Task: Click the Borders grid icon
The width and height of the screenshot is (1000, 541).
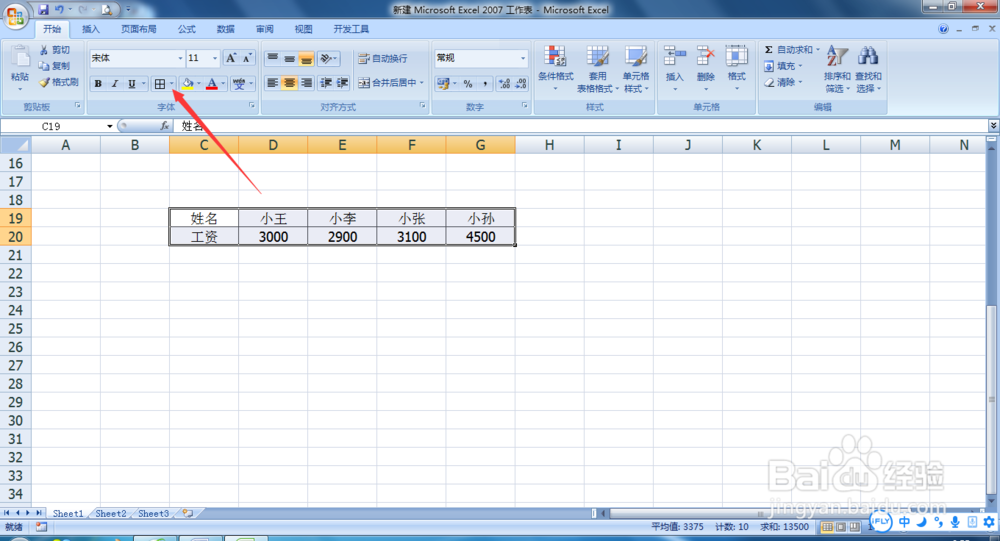Action: point(160,84)
